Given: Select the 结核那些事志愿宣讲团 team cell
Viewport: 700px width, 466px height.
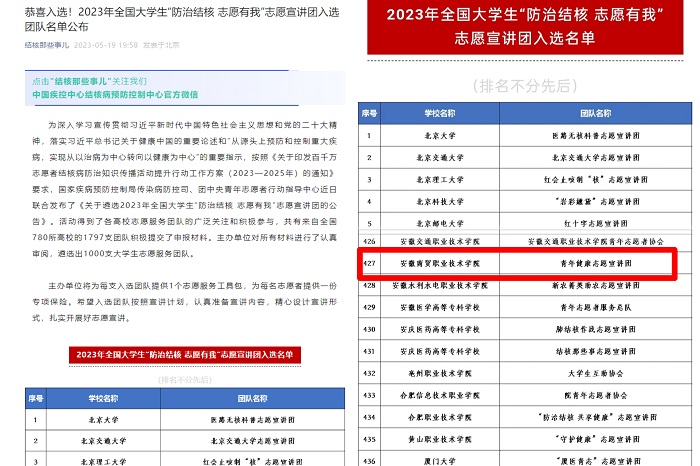Looking at the screenshot, I should click(596, 351).
